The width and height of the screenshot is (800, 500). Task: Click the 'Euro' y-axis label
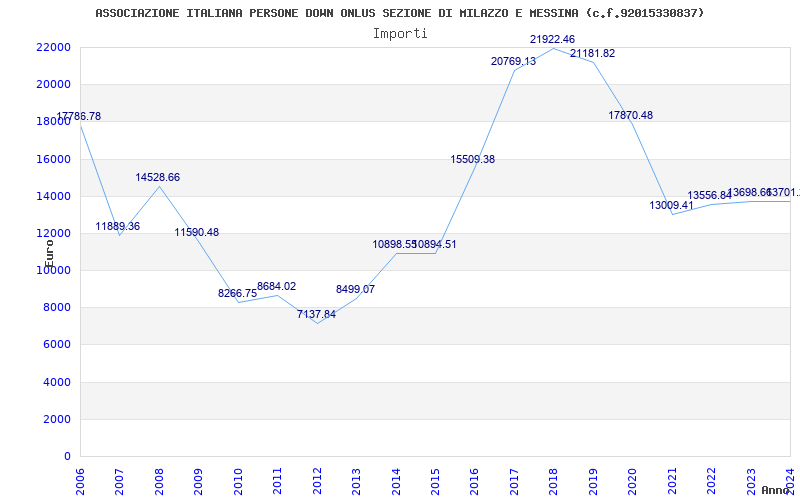(x=49, y=254)
